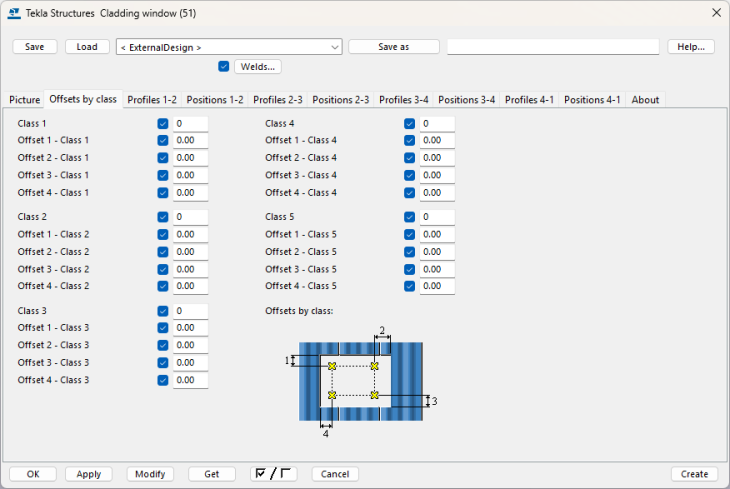Close the Cladding window dialog
The height and width of the screenshot is (489, 730).
click(715, 13)
